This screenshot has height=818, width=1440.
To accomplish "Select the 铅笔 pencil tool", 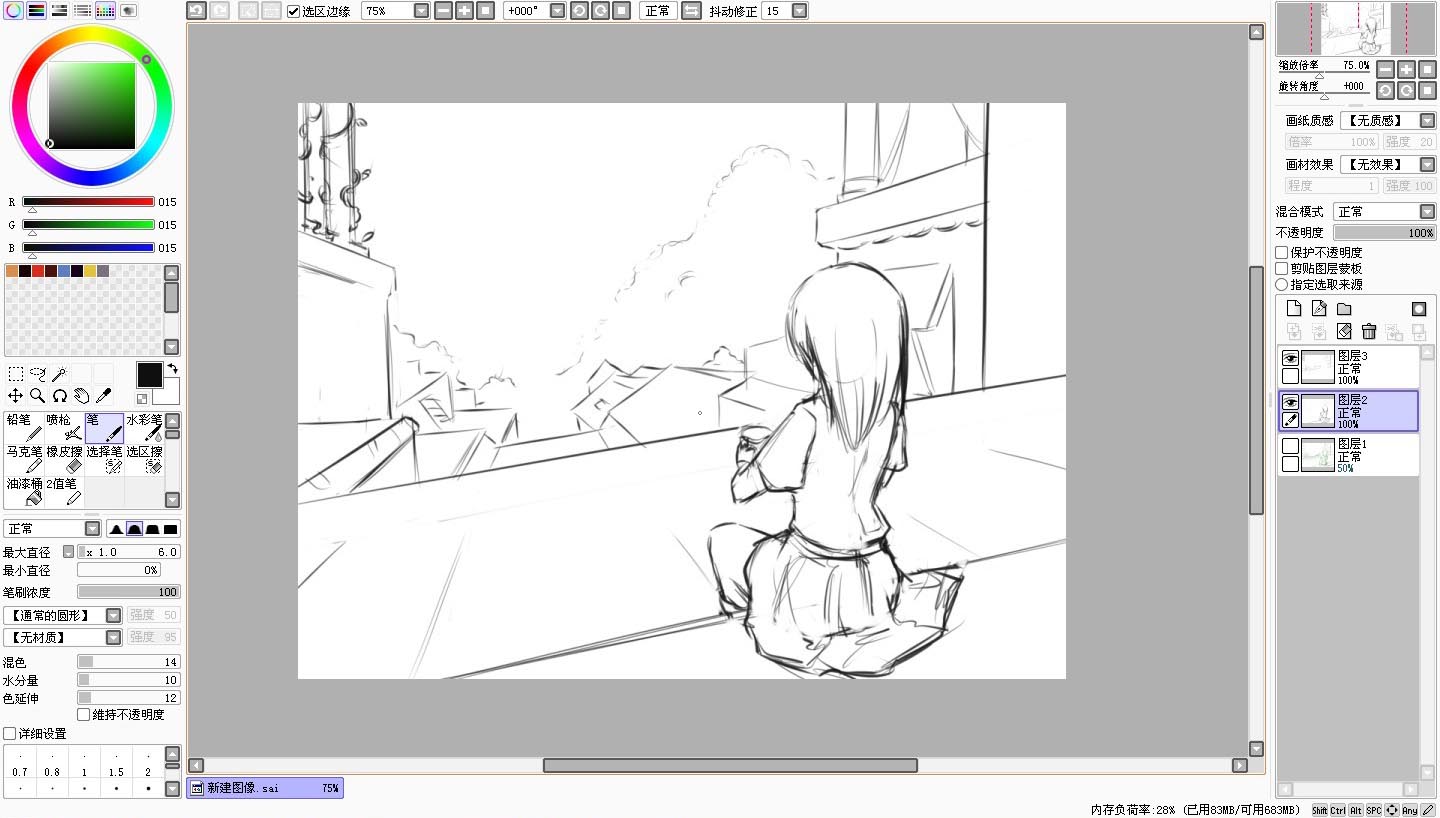I will click(24, 428).
